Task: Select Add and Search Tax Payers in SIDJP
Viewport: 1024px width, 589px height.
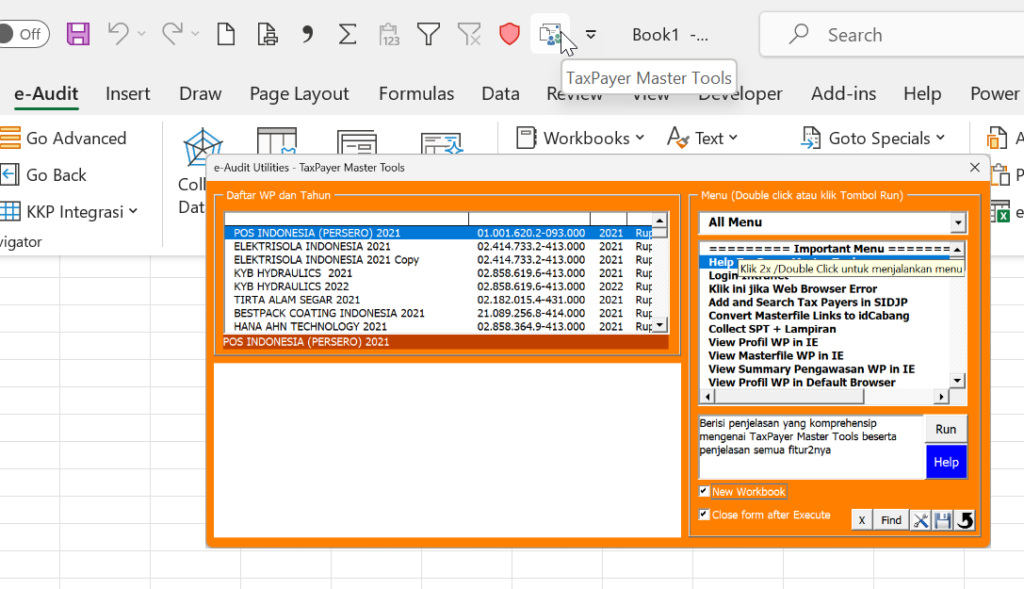Action: click(808, 302)
